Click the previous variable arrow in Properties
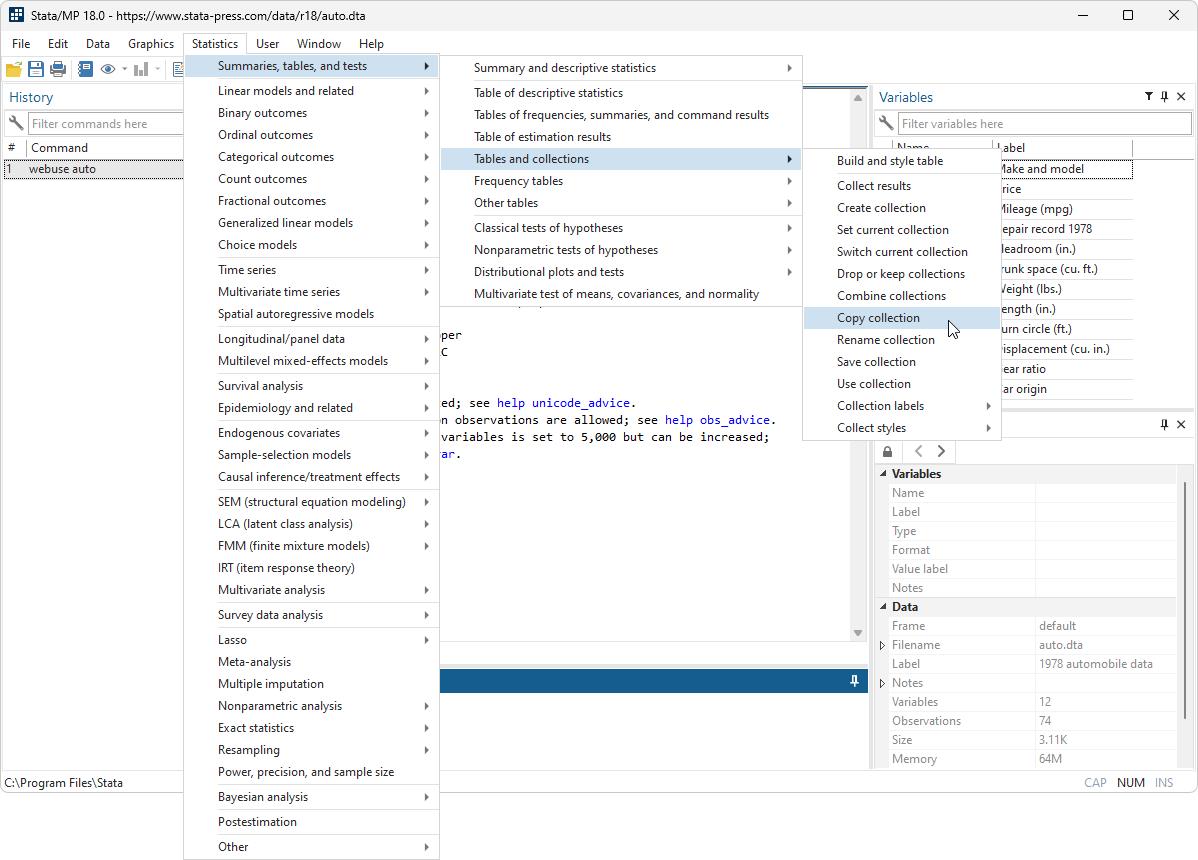The height and width of the screenshot is (860, 1198). pyautogui.click(x=918, y=451)
